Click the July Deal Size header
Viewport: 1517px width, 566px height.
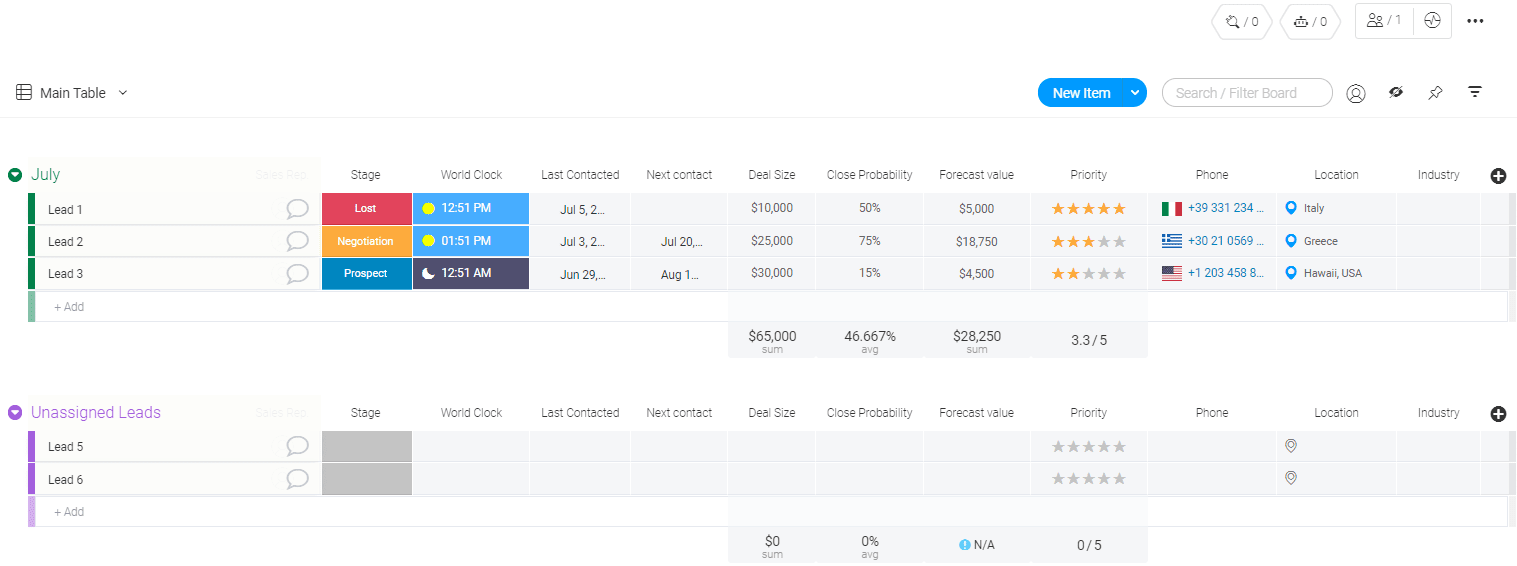772,175
